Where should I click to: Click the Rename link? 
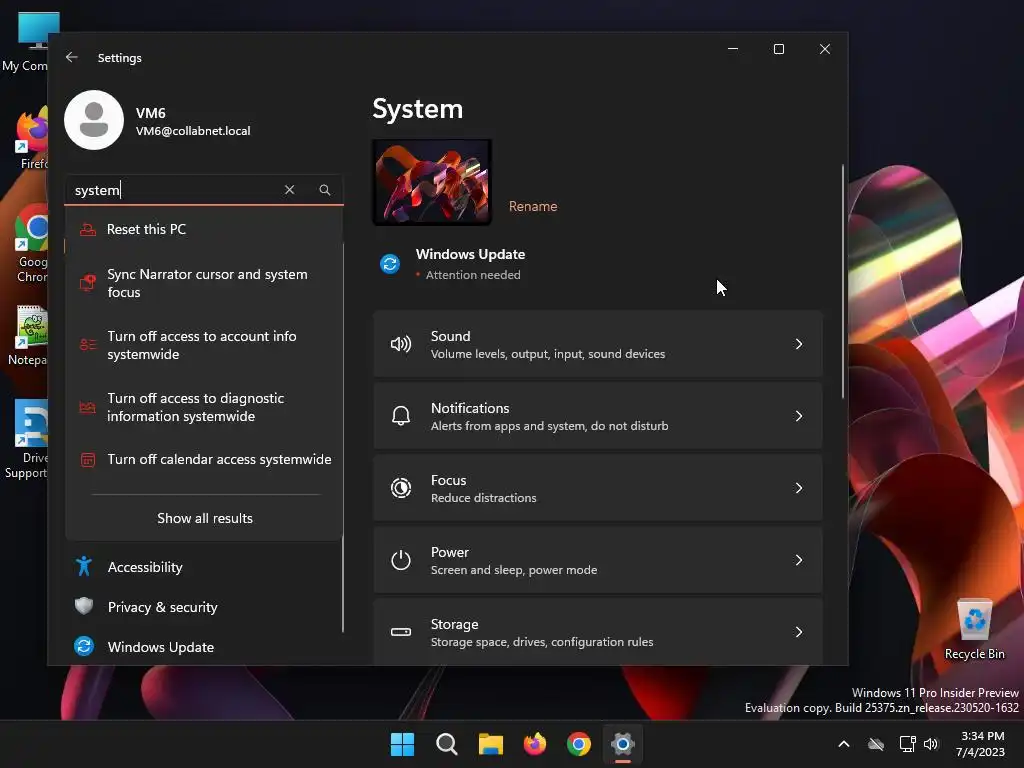point(533,206)
